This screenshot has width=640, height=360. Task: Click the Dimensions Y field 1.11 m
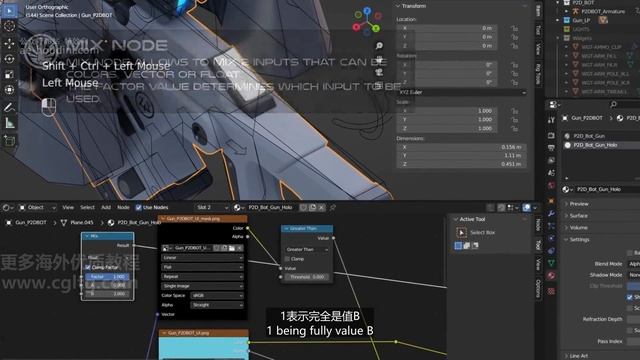pyautogui.click(x=461, y=156)
